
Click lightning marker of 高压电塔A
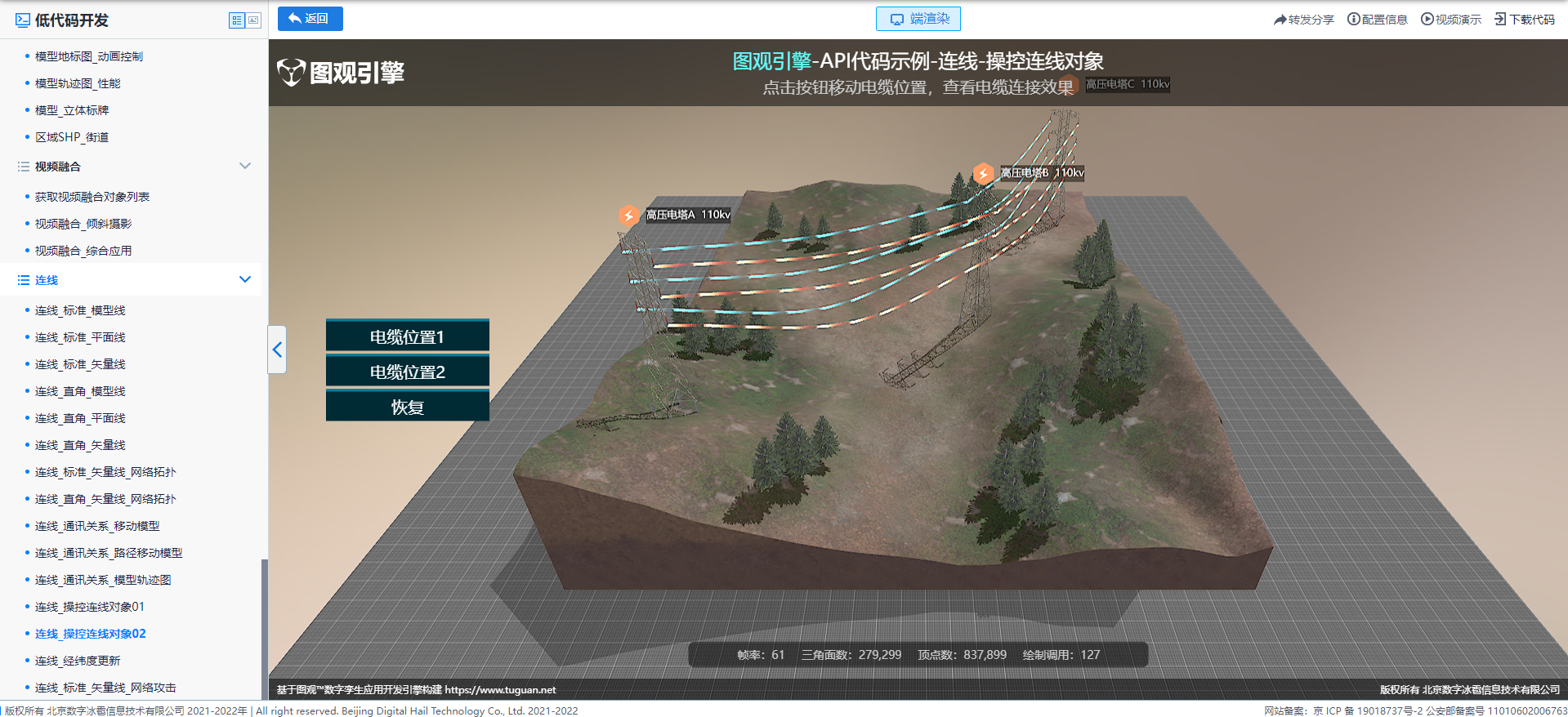(628, 216)
